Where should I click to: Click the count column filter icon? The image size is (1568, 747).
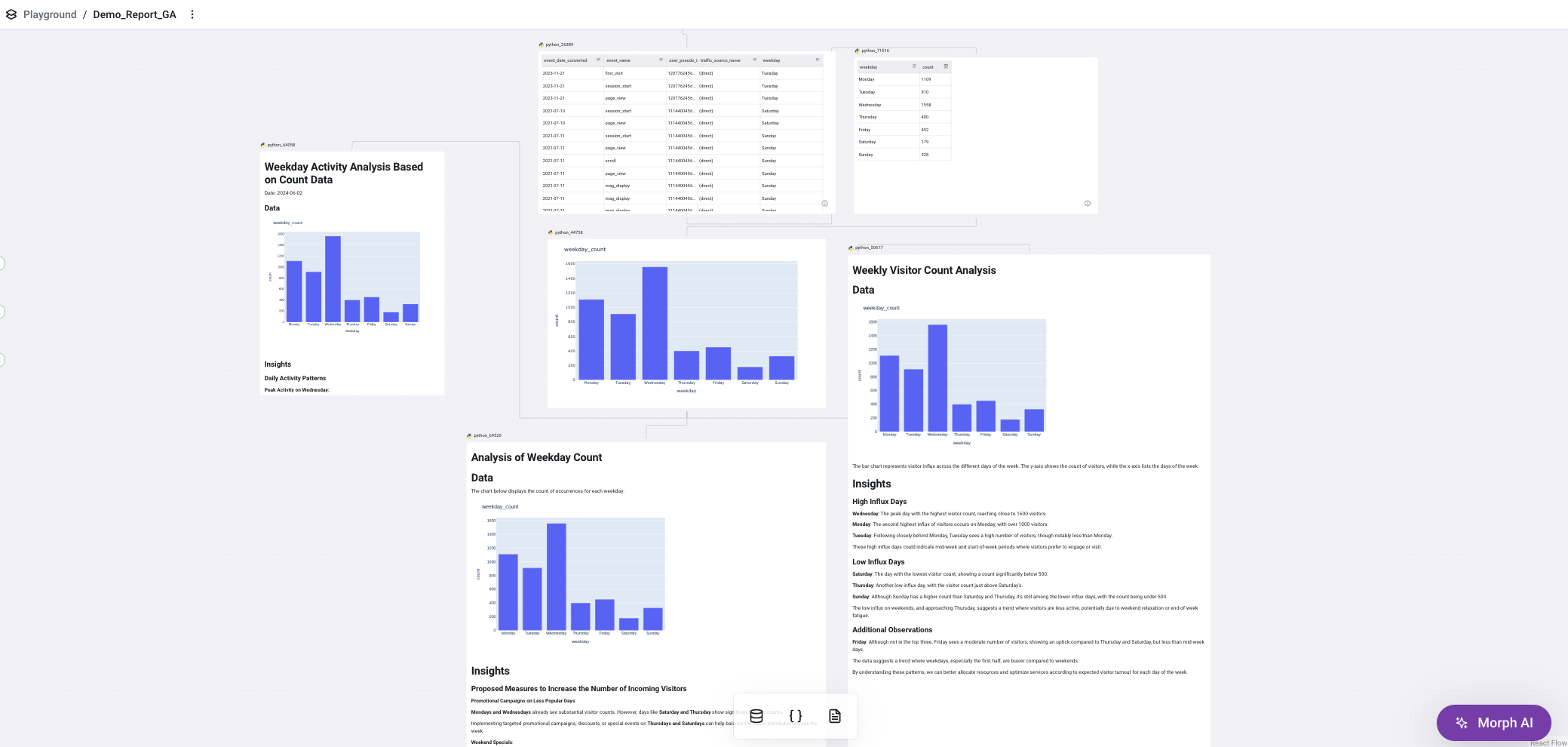(x=946, y=66)
